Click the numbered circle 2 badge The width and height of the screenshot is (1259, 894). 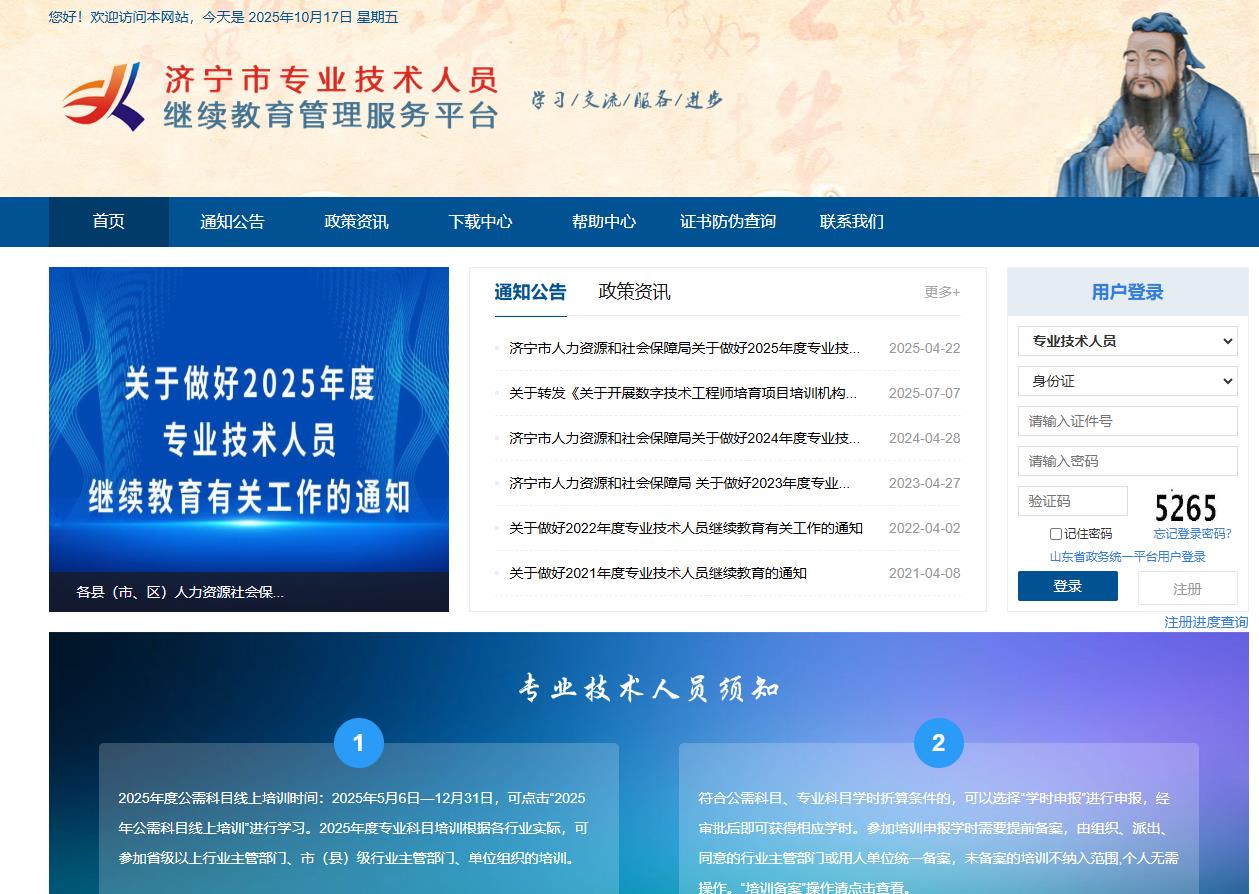click(938, 743)
